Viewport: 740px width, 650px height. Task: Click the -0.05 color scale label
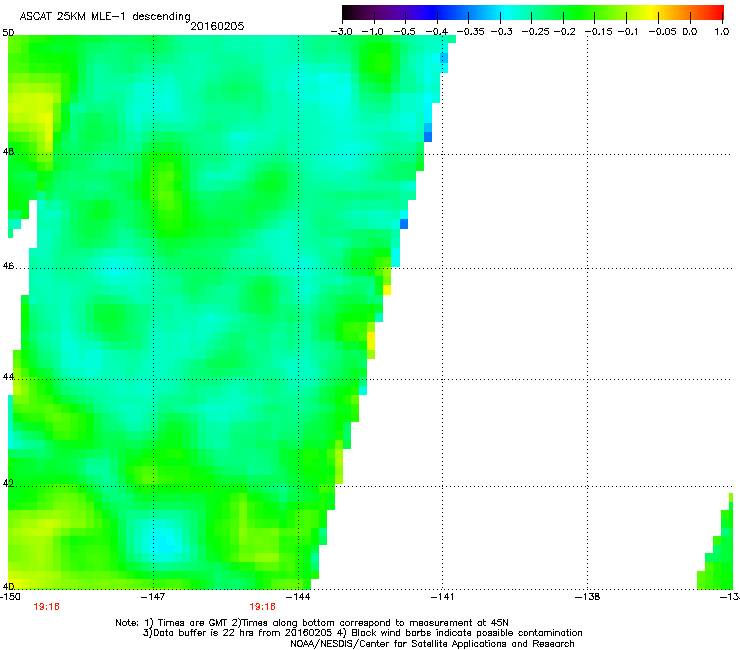click(663, 32)
